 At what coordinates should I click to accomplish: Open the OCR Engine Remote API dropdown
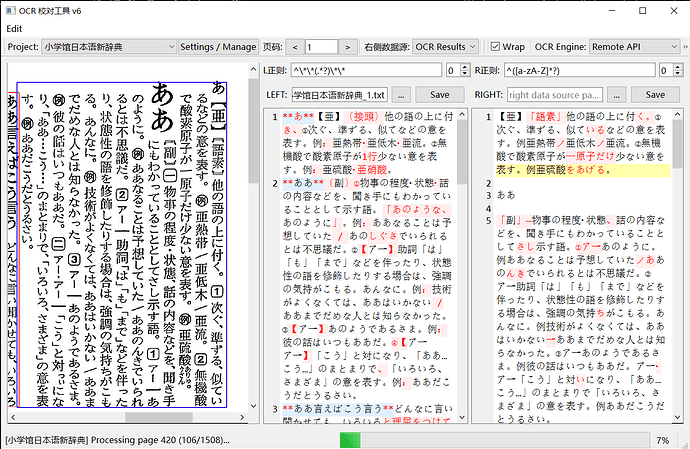pyautogui.click(x=635, y=47)
